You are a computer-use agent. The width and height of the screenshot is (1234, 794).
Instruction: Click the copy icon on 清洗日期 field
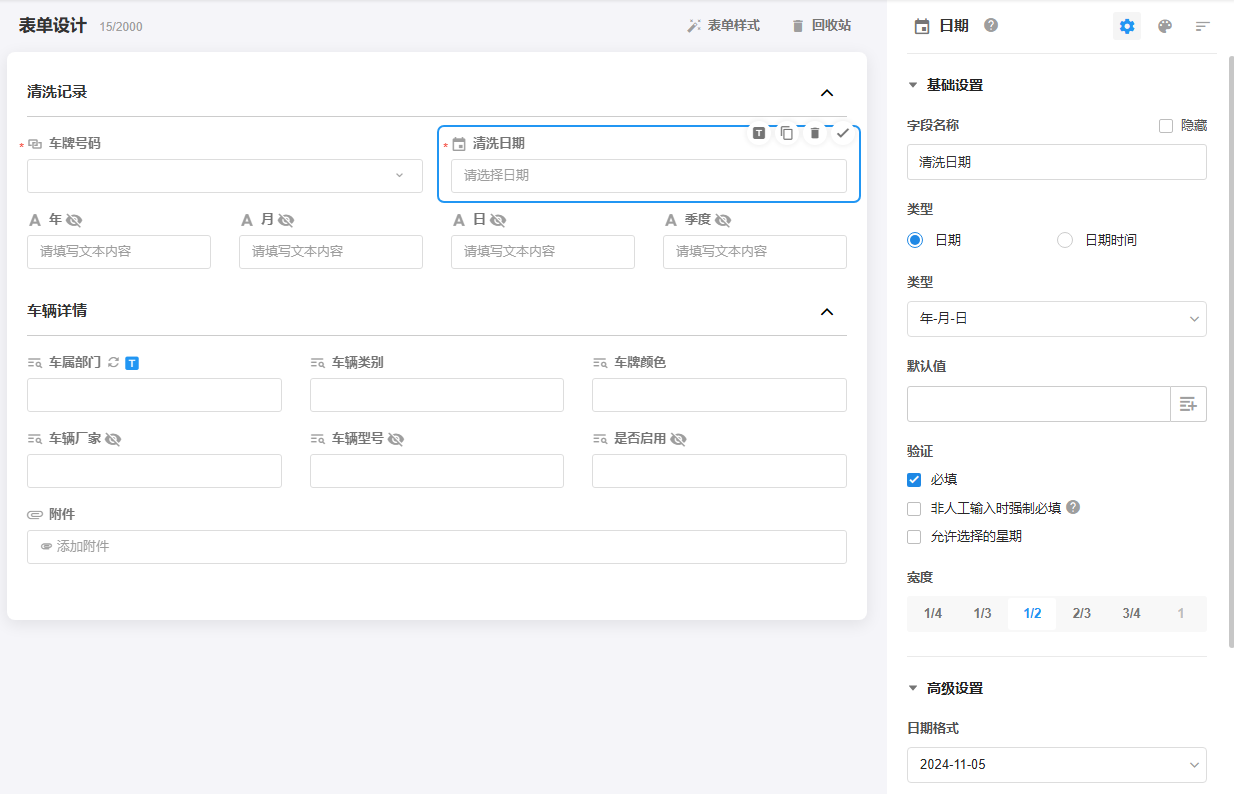pyautogui.click(x=787, y=133)
